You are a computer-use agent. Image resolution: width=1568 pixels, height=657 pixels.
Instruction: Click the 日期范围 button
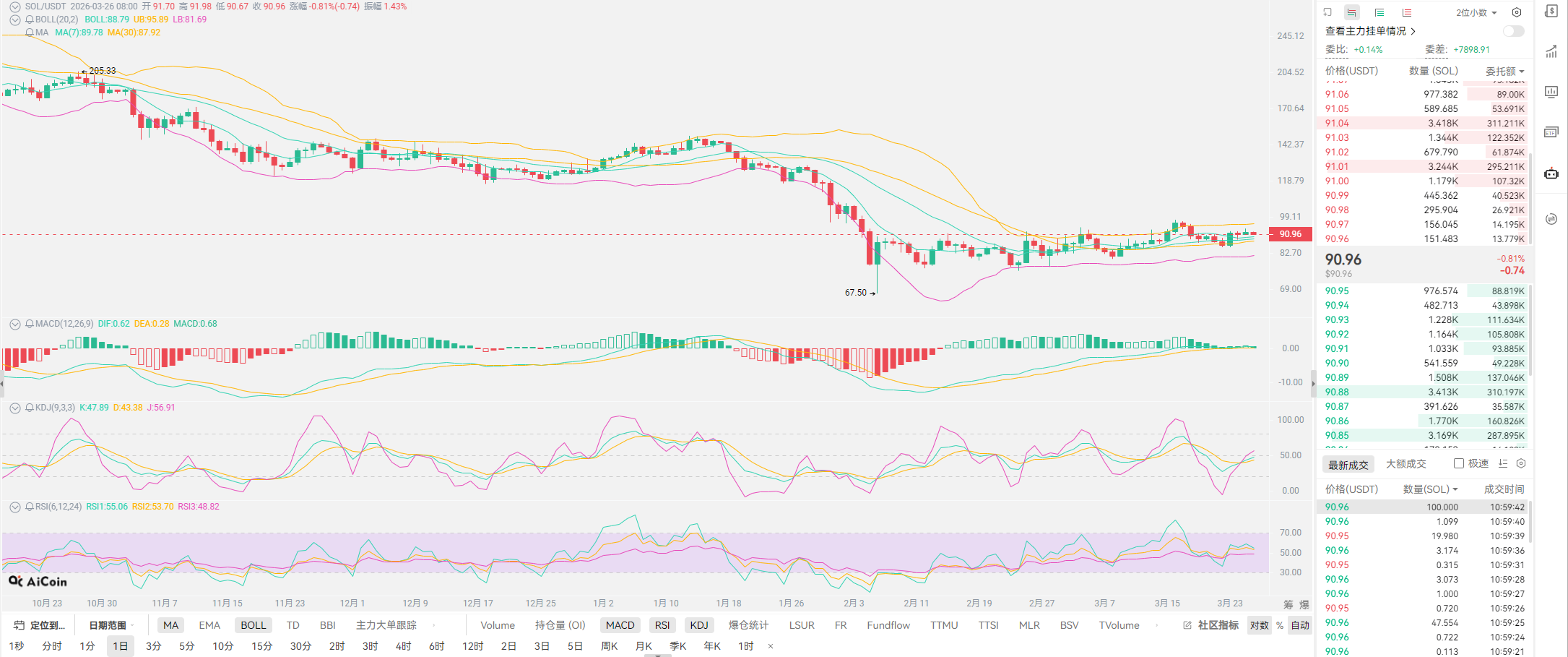pyautogui.click(x=108, y=625)
